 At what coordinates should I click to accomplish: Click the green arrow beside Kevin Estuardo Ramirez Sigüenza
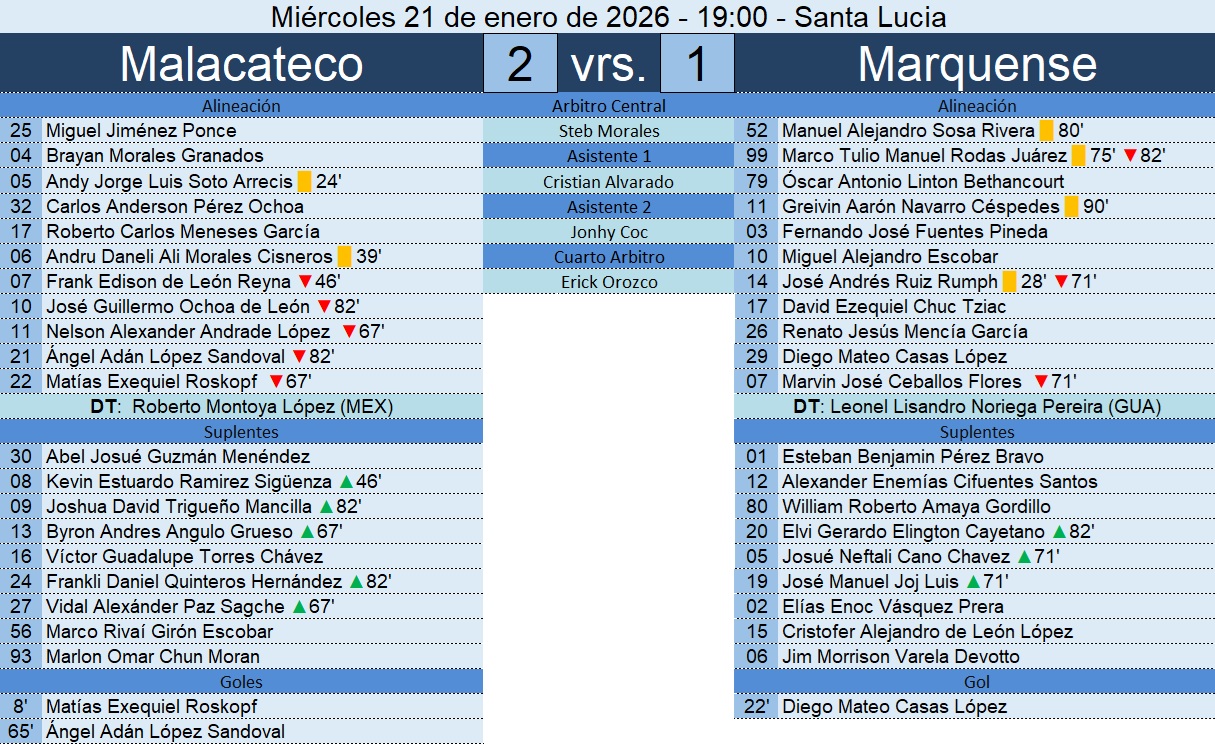[345, 481]
